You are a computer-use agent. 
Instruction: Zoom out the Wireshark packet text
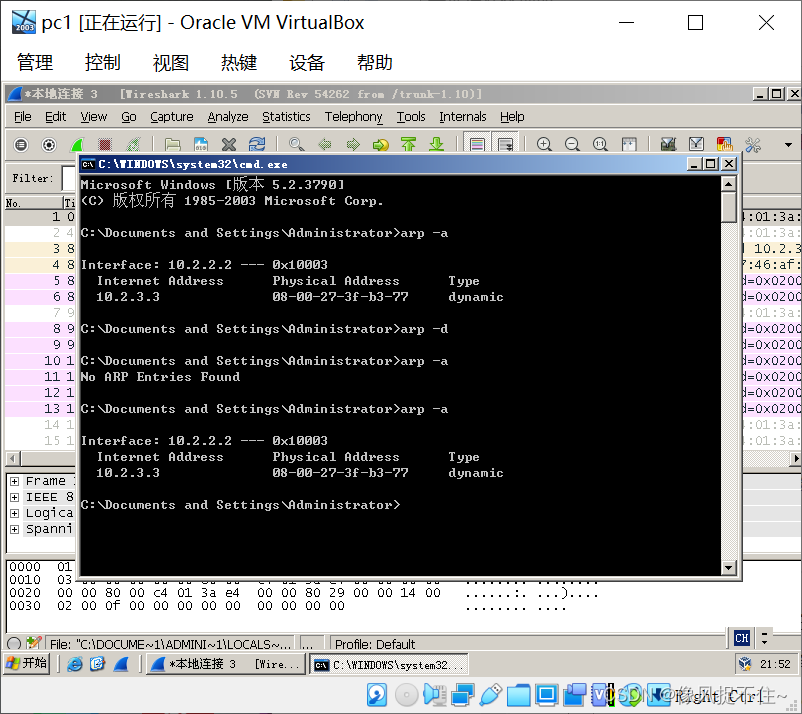(572, 145)
